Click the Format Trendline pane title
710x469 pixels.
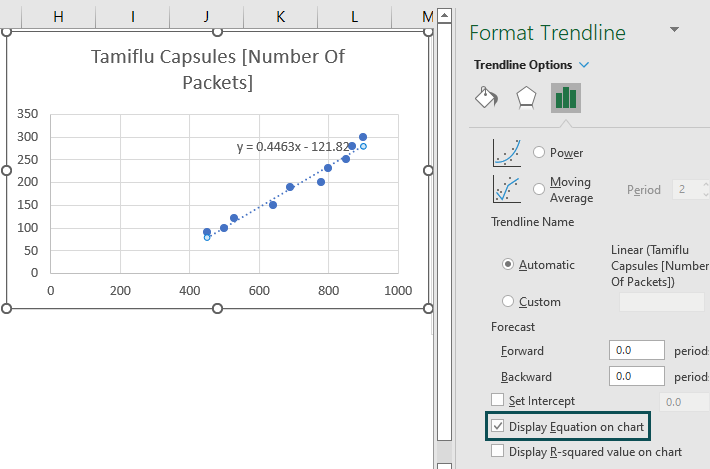click(x=547, y=33)
